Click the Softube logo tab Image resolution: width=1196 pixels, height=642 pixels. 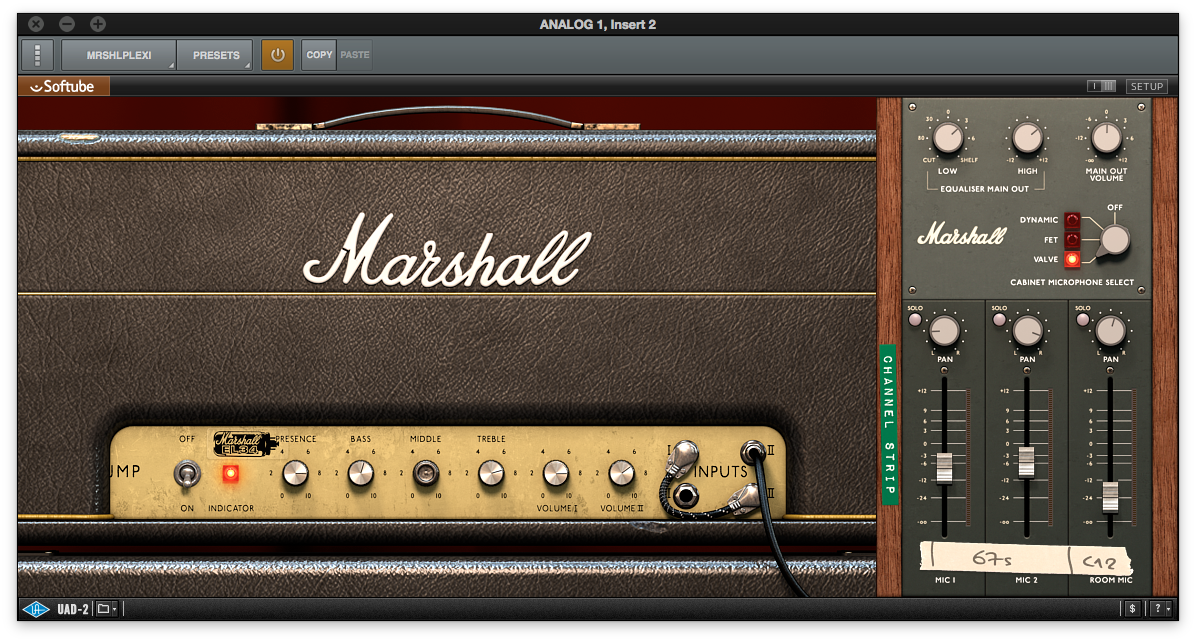(x=63, y=86)
